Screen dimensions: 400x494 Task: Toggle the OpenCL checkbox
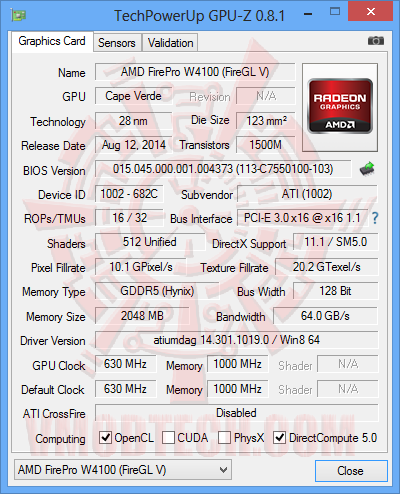pyautogui.click(x=105, y=437)
